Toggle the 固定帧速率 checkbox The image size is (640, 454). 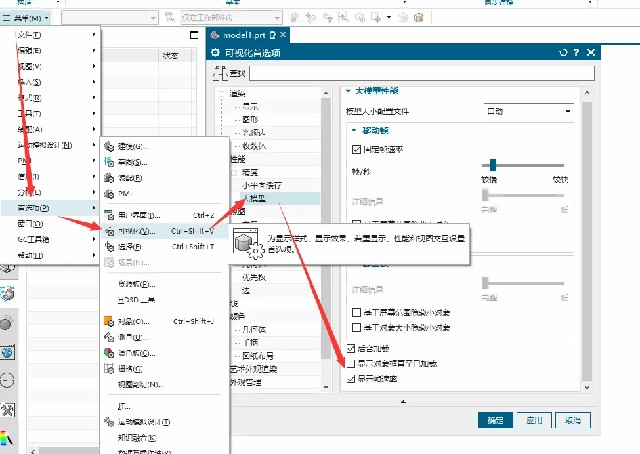point(357,149)
